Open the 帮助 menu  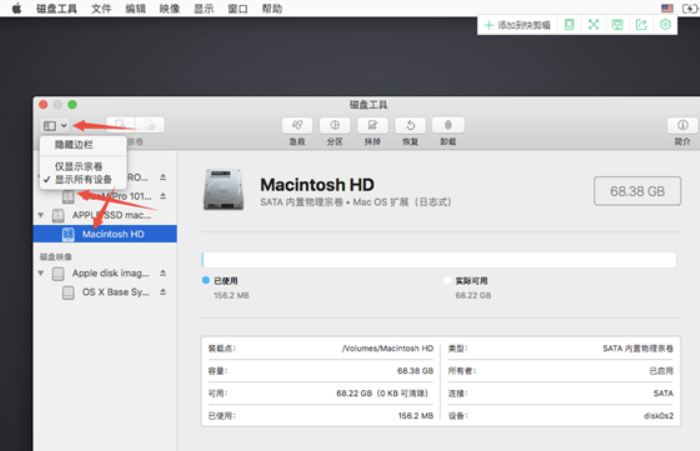(x=272, y=9)
